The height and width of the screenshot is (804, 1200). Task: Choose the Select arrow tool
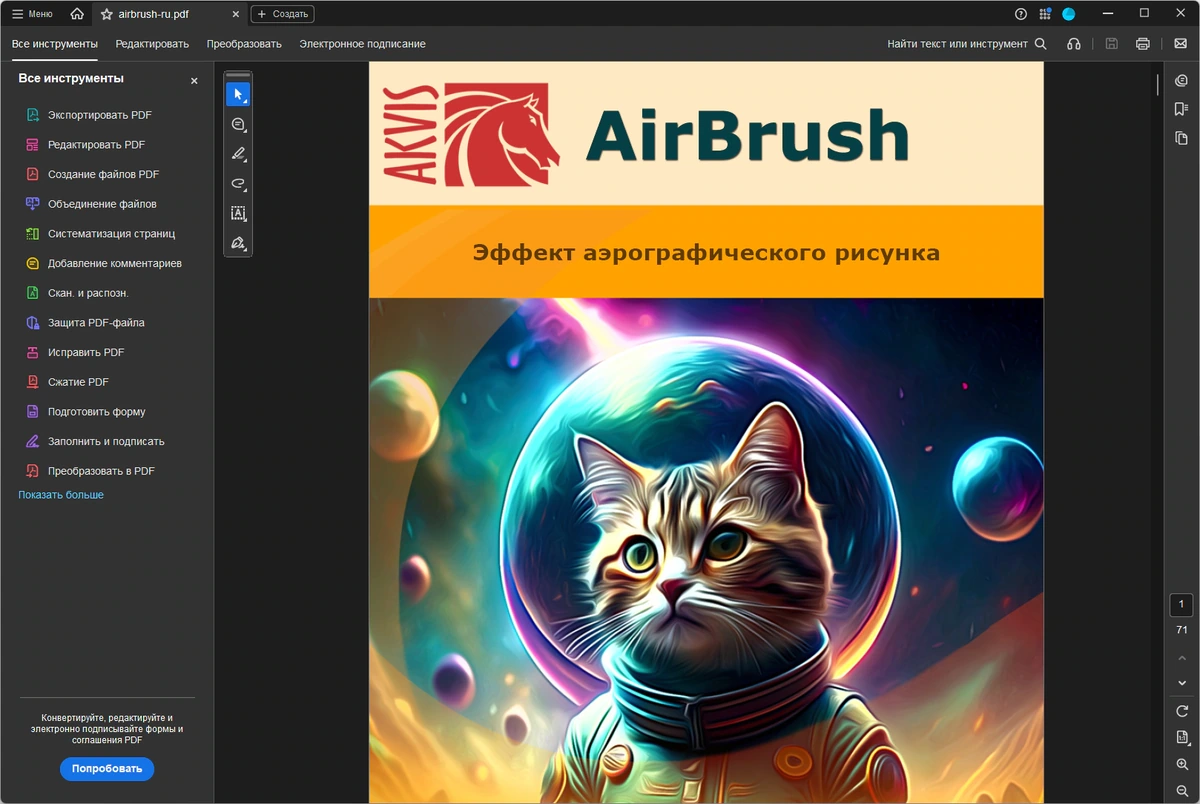(x=238, y=95)
